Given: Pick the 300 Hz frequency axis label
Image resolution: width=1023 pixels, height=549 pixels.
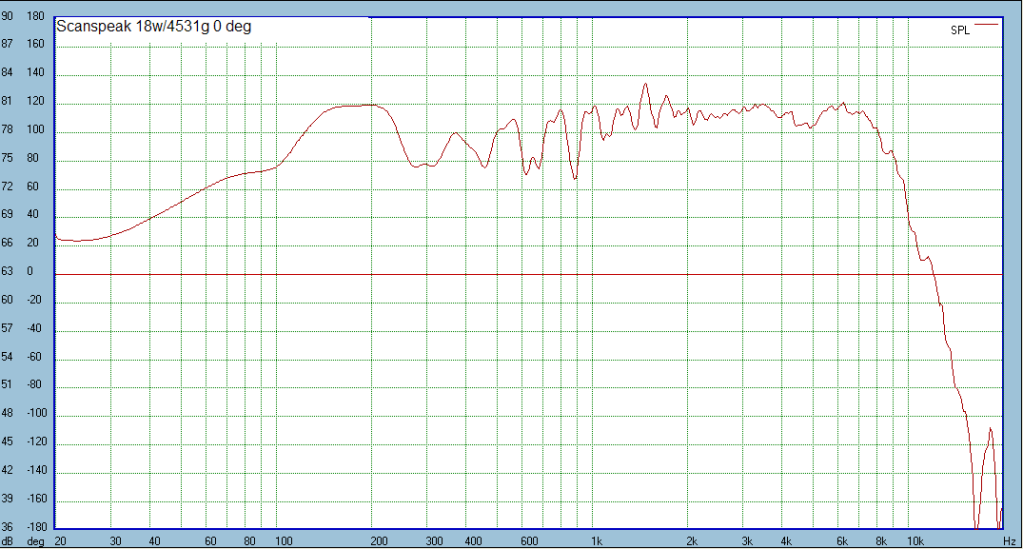Looking at the screenshot, I should coord(435,541).
